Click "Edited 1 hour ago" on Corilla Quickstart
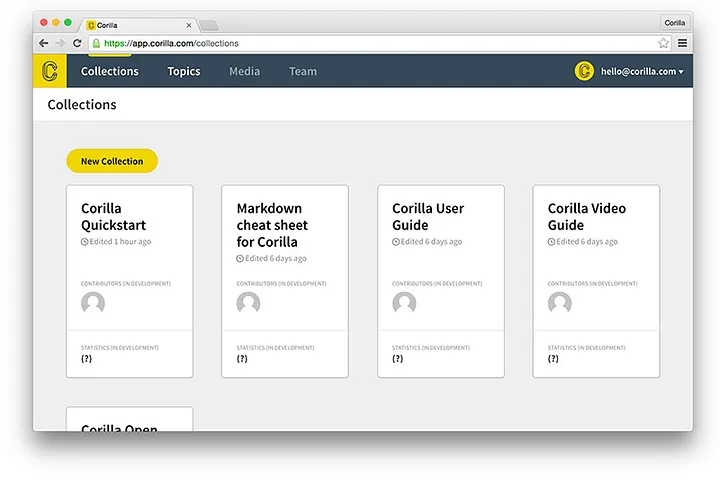Screen dimensions: 720x480 click(x=120, y=242)
